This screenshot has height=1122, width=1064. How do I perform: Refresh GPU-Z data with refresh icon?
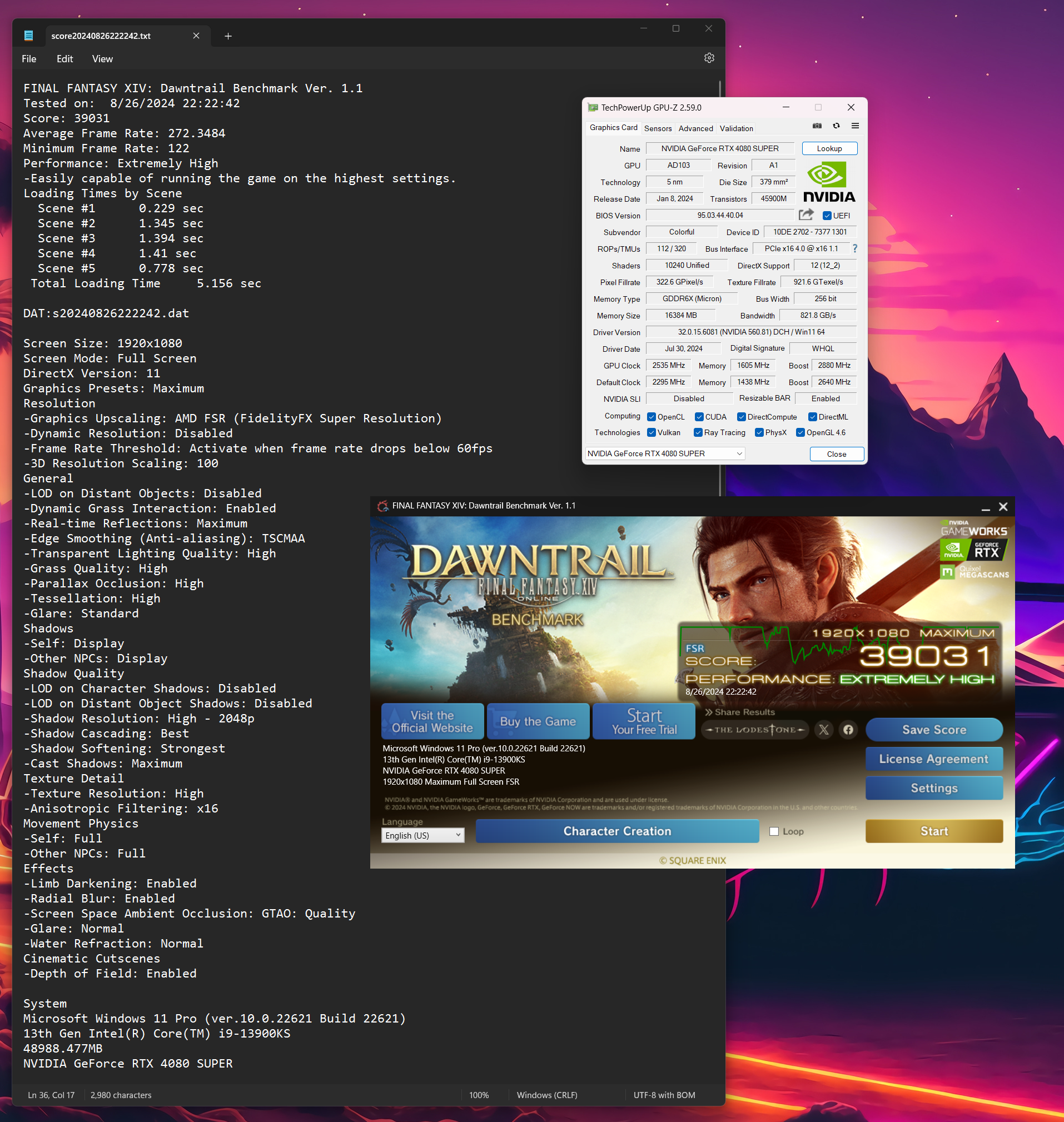[x=836, y=126]
